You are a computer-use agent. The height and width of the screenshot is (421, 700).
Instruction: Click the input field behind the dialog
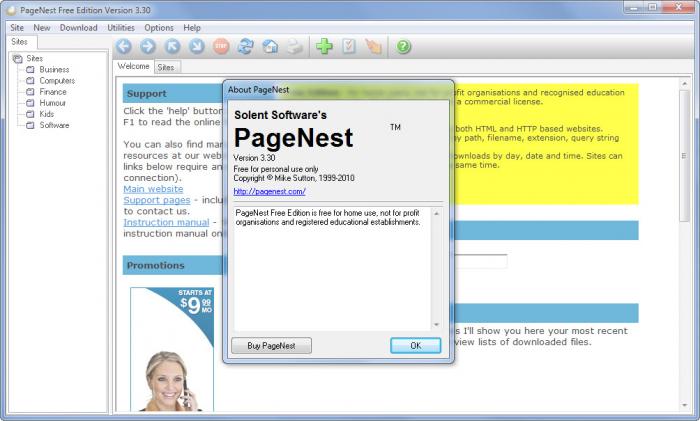[480, 261]
